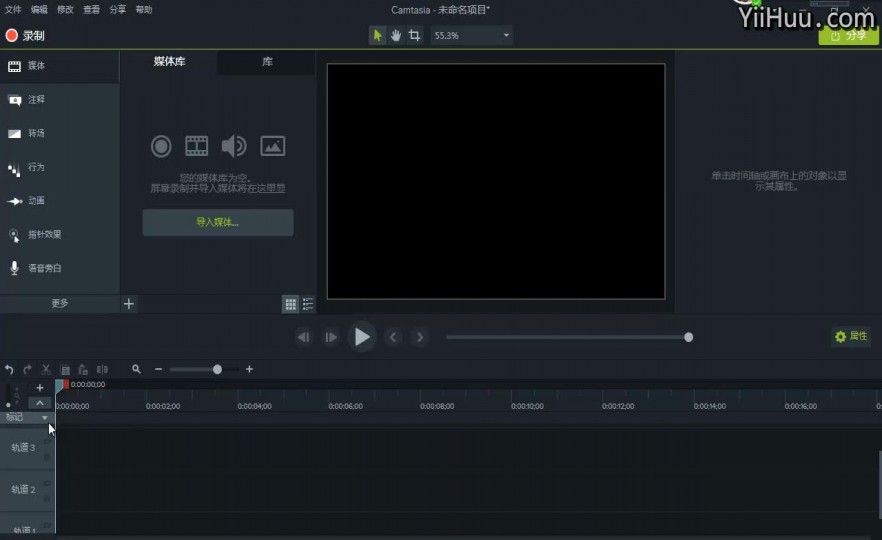
Task: Click the timeline zoom in plus
Action: pyautogui.click(x=249, y=369)
